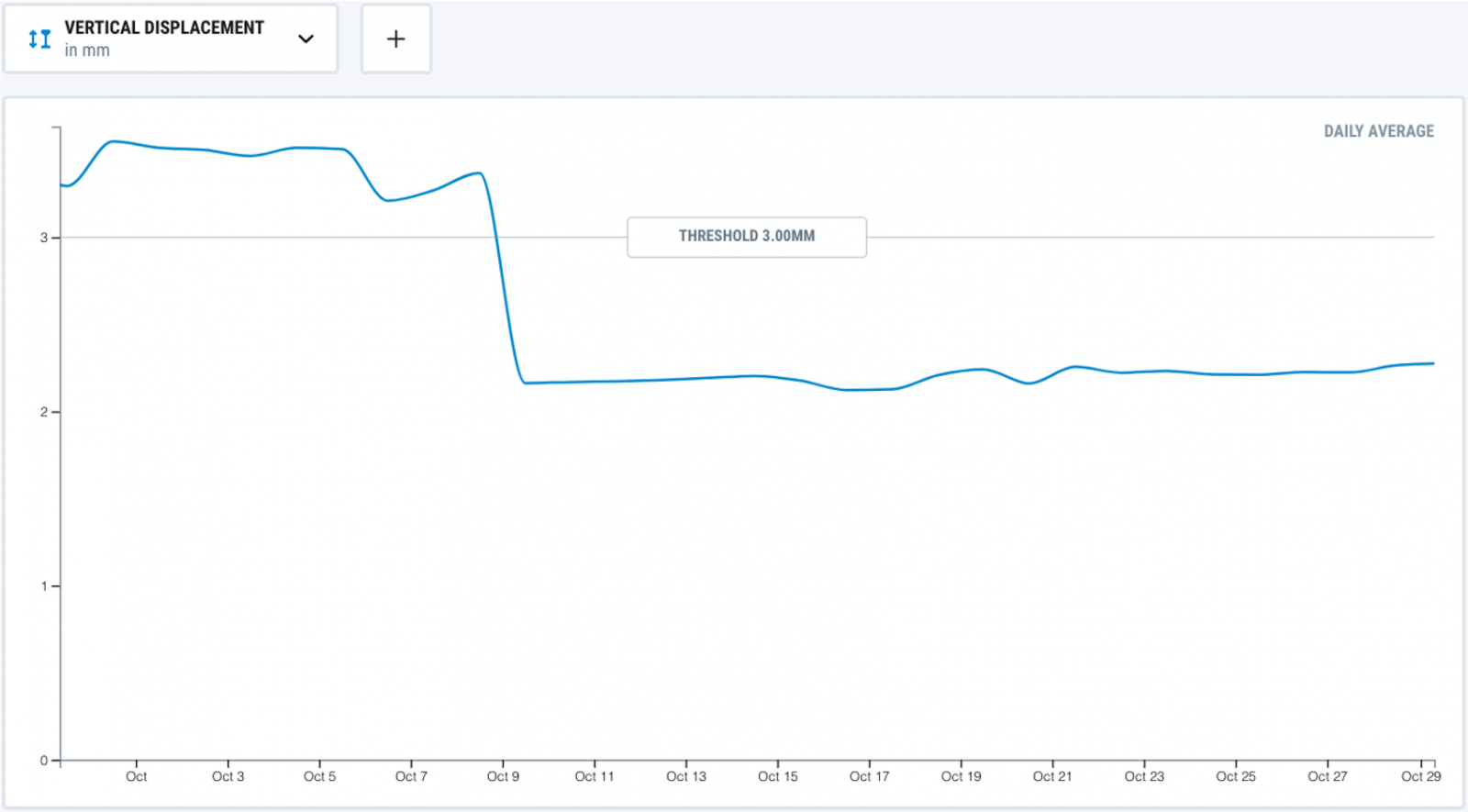This screenshot has width=1468, height=812.
Task: Expand the chevron next to Vertical Displacement
Action: click(x=306, y=39)
